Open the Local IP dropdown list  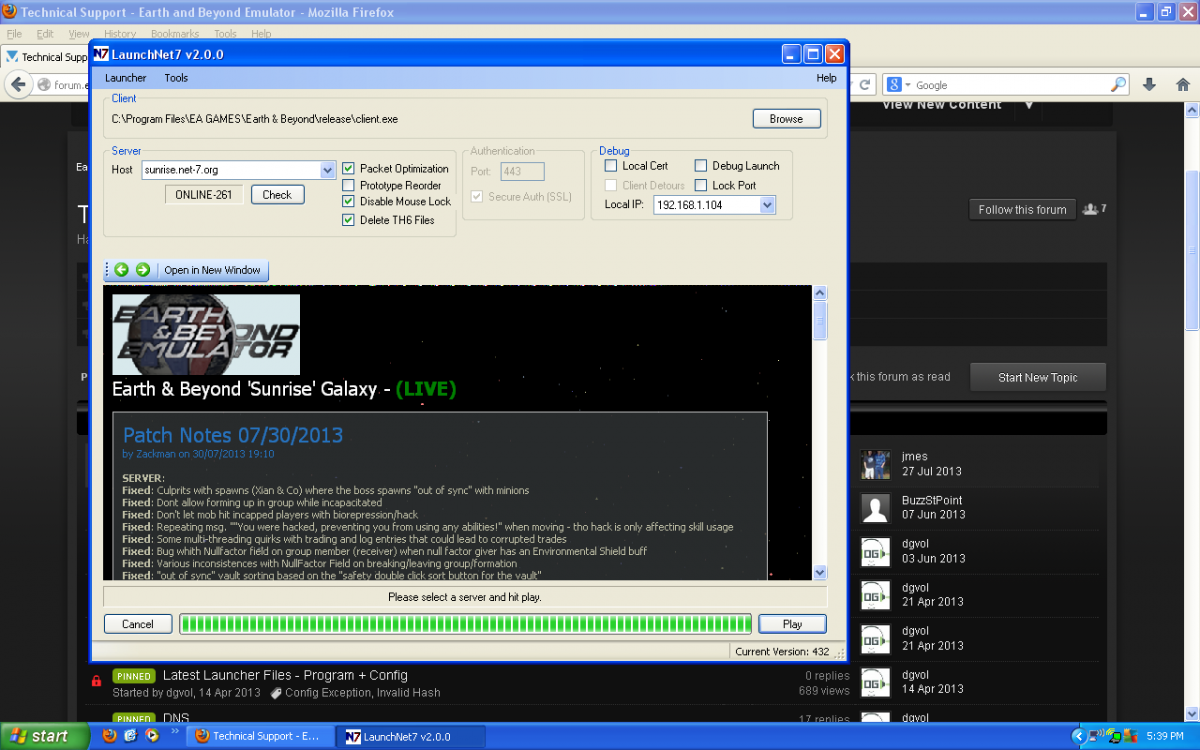pos(767,205)
